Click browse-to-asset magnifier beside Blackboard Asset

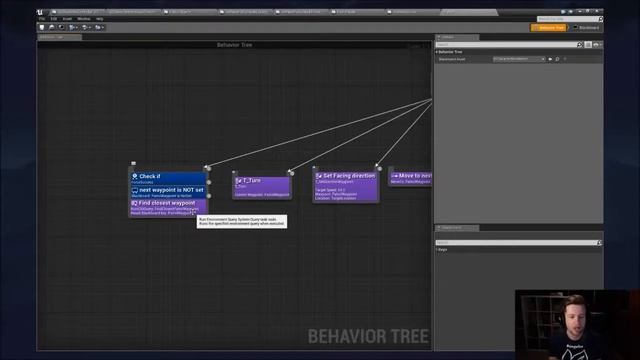point(557,59)
